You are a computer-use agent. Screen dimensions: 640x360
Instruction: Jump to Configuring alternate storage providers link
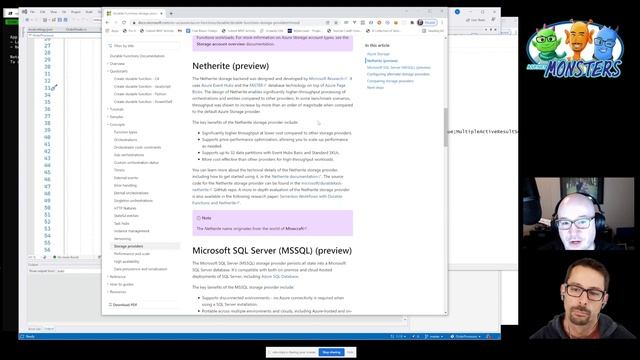tap(398, 74)
